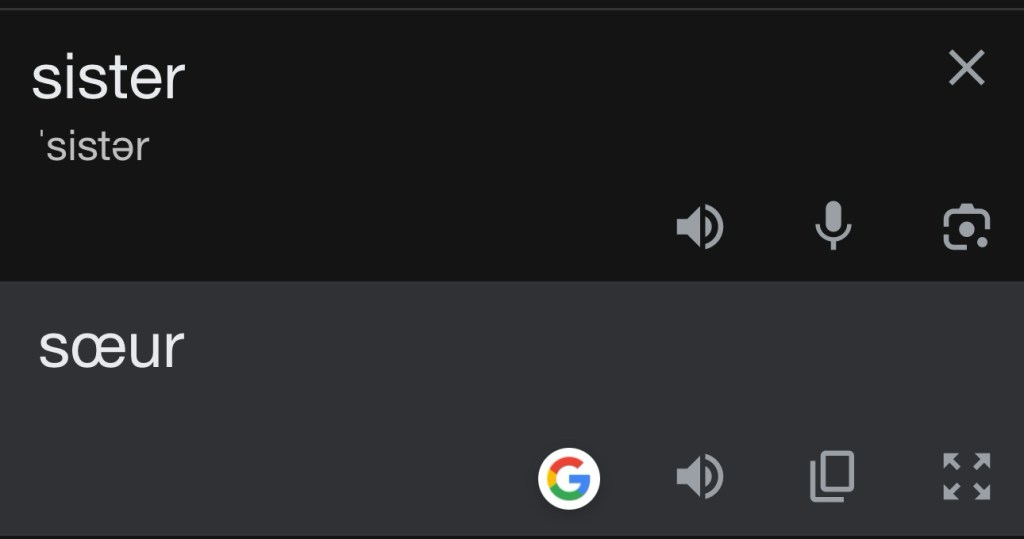Play audio of the translation "sœur"
Image resolution: width=1024 pixels, height=539 pixels.
700,477
